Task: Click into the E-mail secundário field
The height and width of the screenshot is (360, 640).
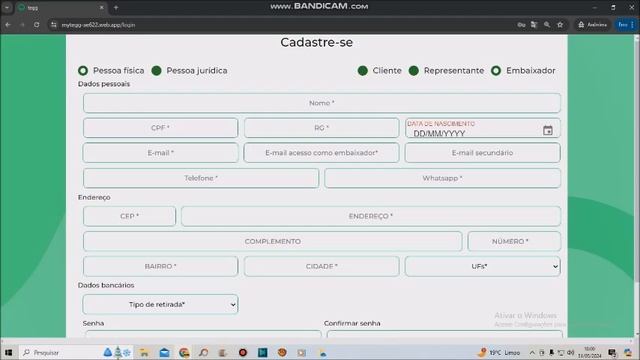Action: tap(482, 153)
